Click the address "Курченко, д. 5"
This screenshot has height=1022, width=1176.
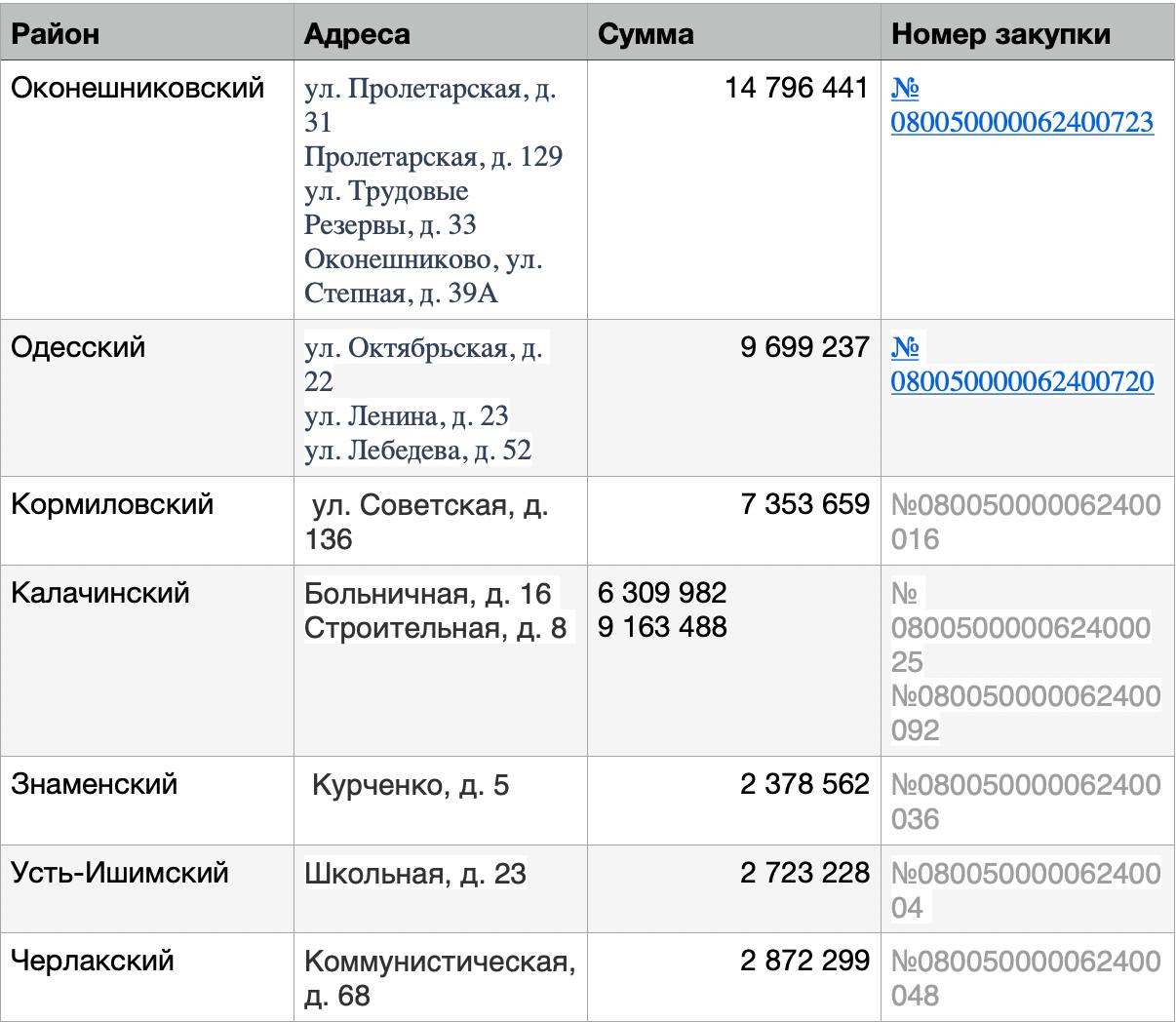pos(410,785)
